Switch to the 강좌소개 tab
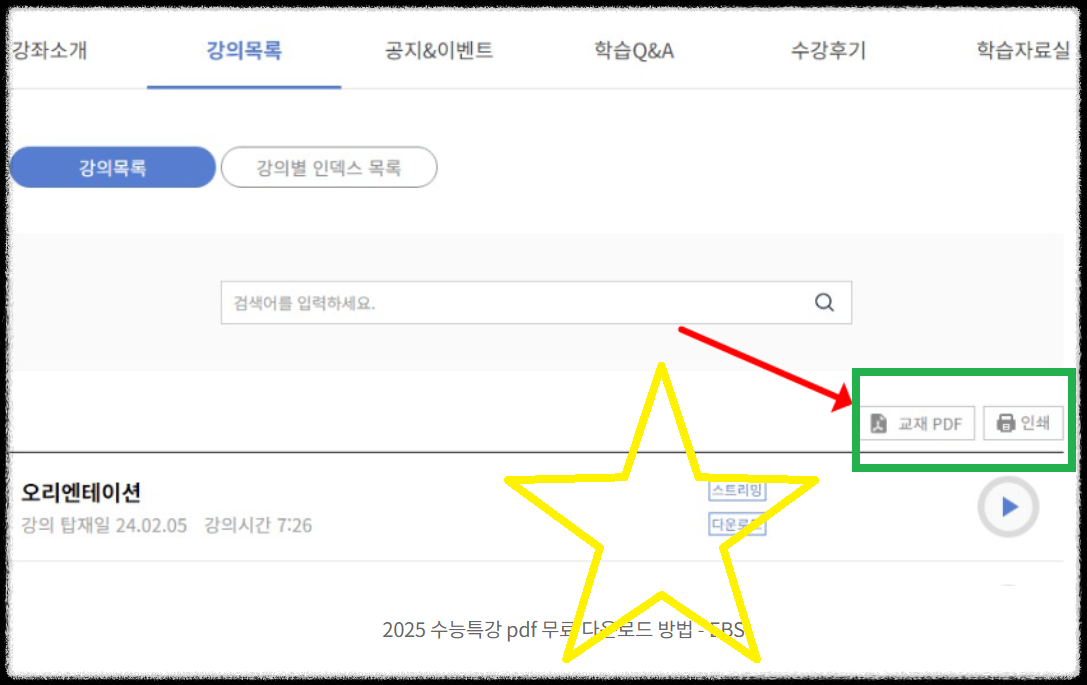 click(x=50, y=50)
